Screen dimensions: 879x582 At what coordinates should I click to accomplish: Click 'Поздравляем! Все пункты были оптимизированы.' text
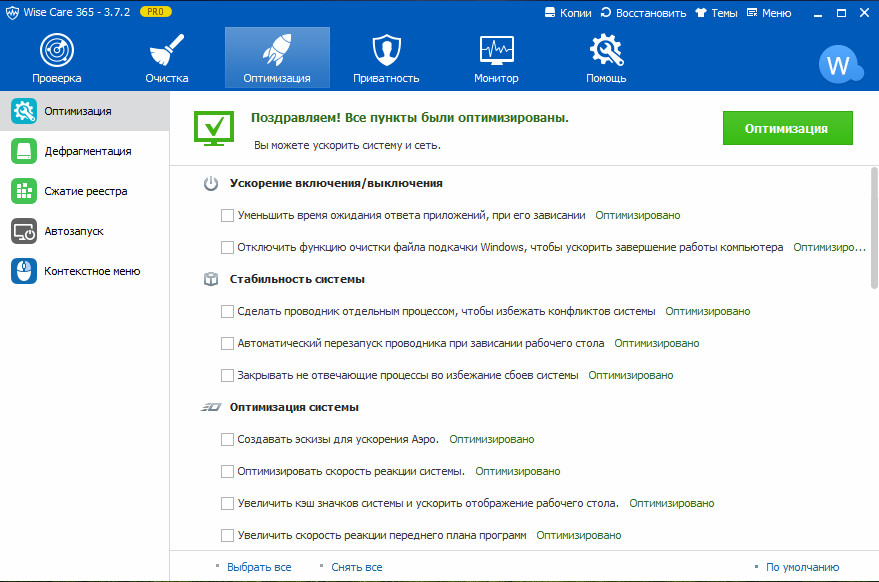410,118
